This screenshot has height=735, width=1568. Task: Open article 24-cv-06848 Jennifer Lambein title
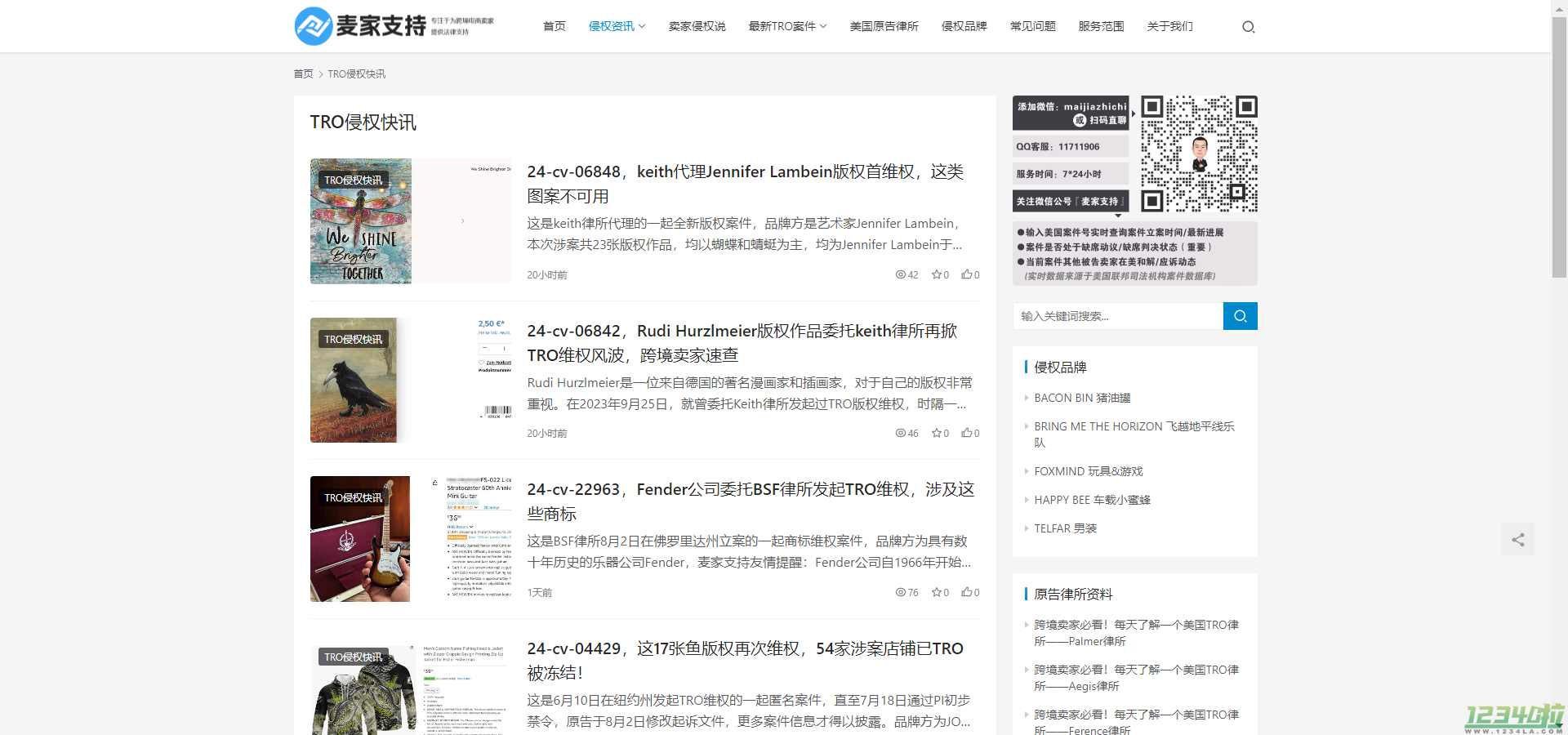(x=745, y=184)
